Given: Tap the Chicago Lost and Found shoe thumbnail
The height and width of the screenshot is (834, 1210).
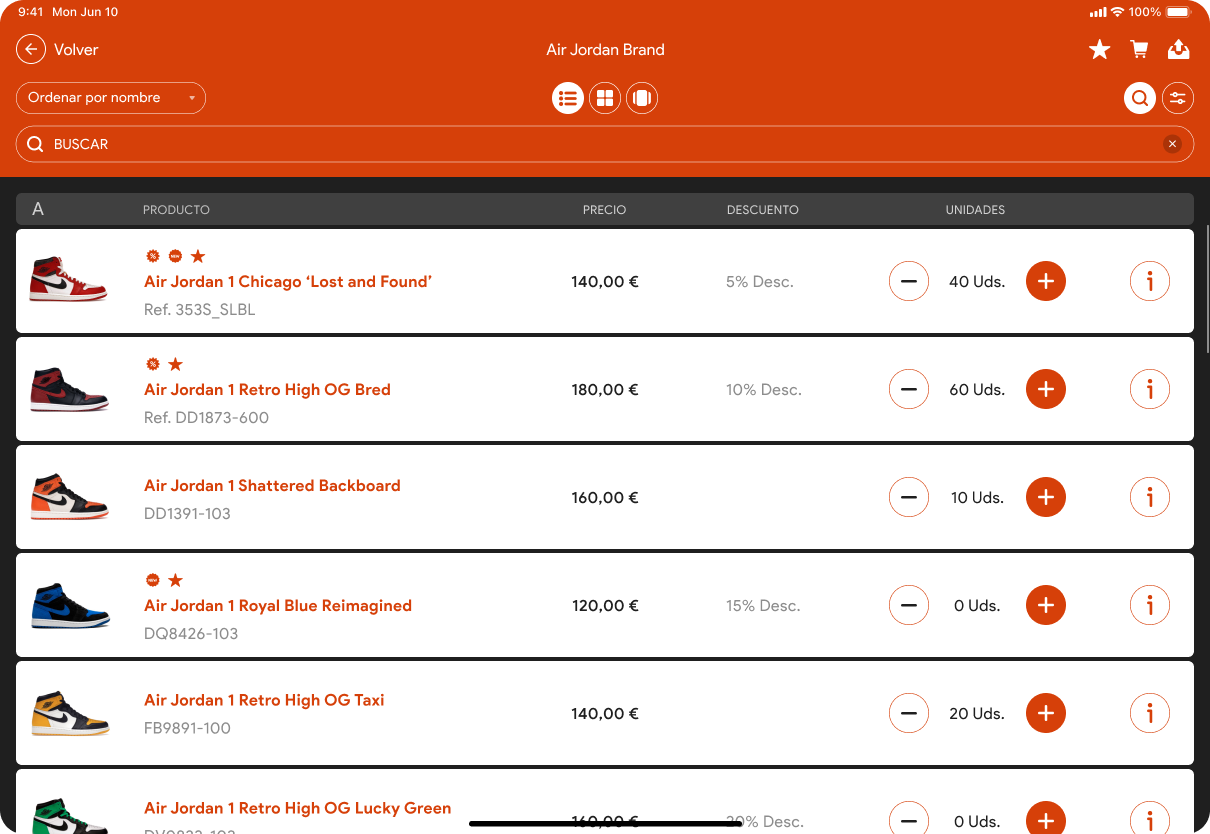Looking at the screenshot, I should click(69, 279).
